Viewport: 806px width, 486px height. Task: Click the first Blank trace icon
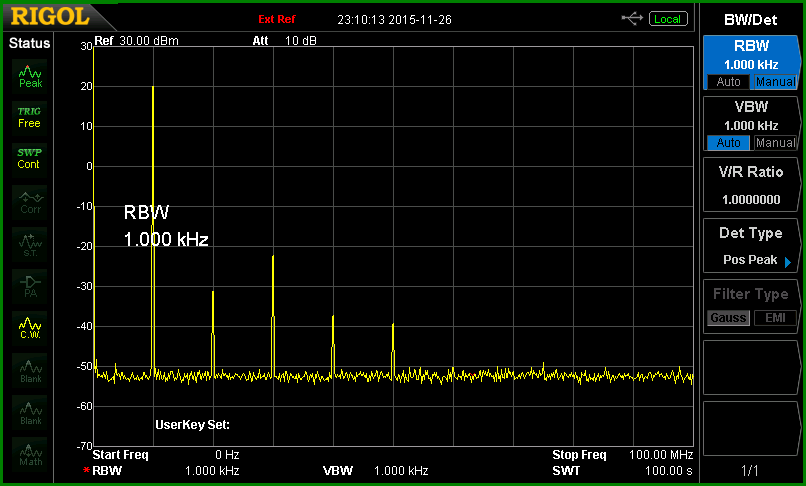30,370
